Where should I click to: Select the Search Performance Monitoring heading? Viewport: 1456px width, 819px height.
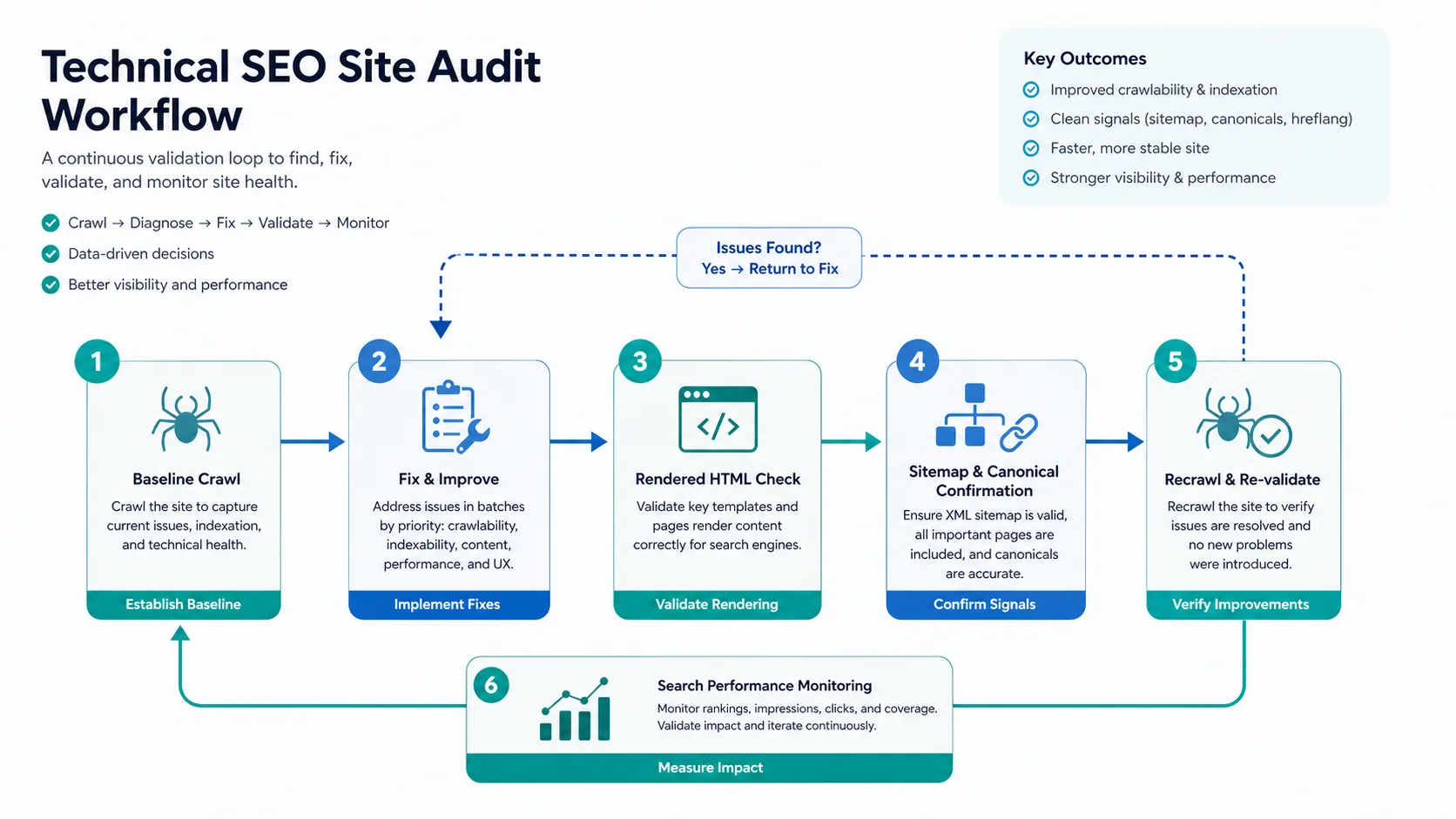pos(765,686)
